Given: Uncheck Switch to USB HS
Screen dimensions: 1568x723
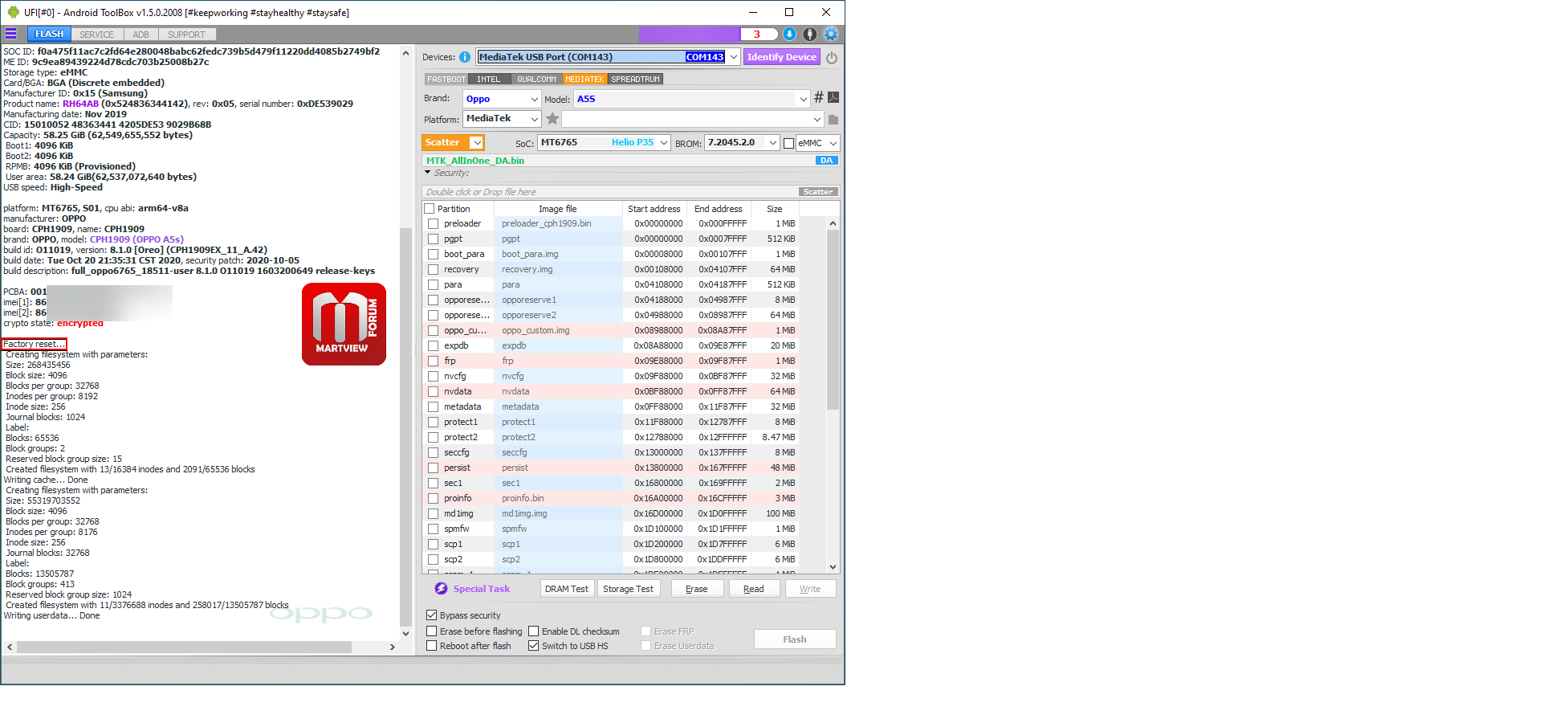Looking at the screenshot, I should (534, 646).
